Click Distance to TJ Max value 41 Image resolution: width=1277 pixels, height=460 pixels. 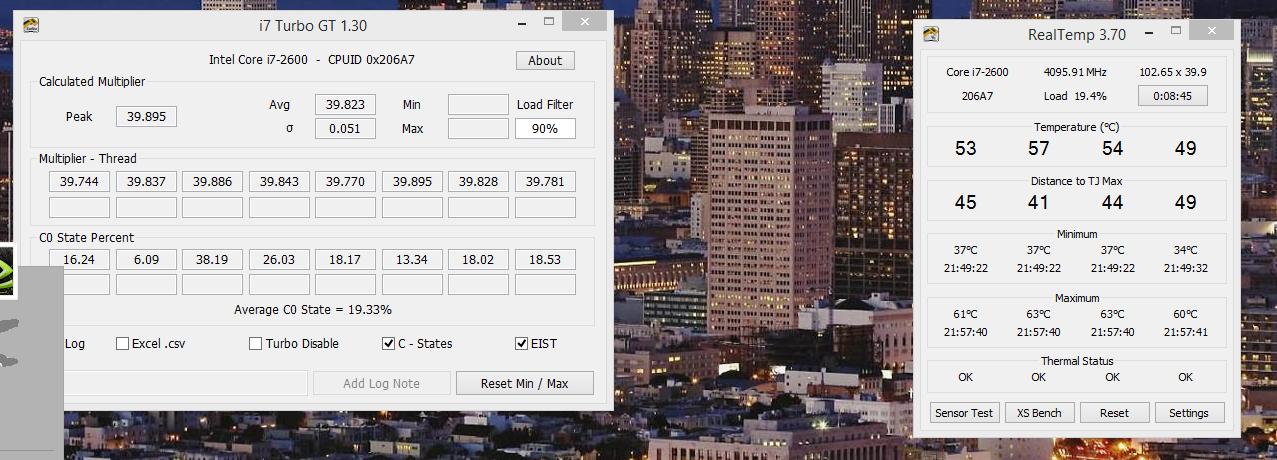(x=1039, y=202)
